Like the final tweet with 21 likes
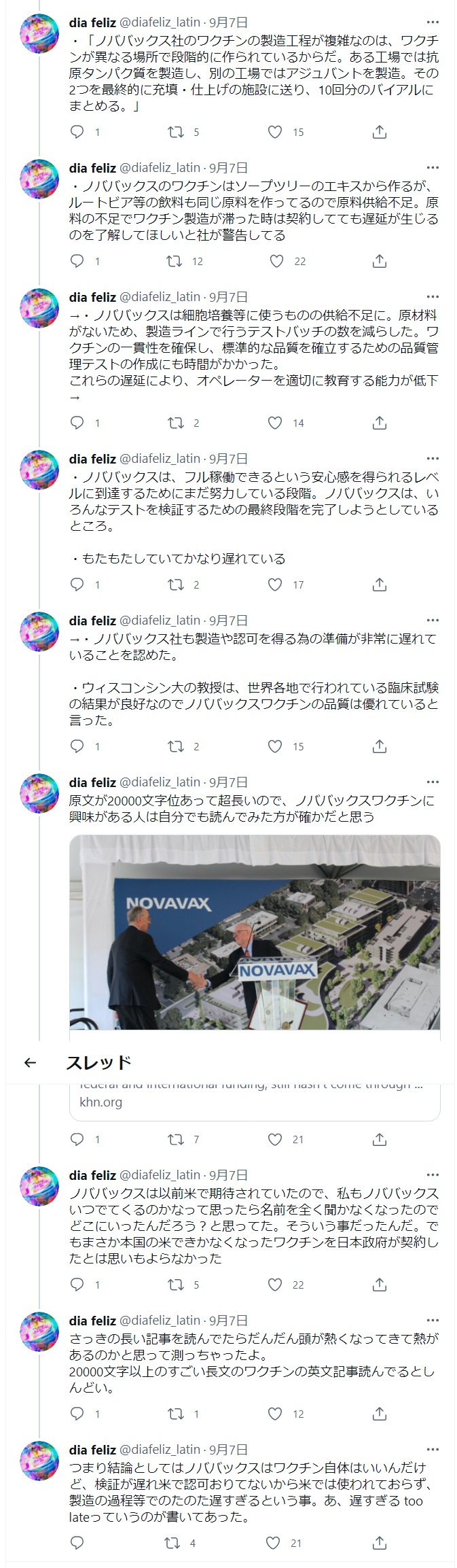Viewport: 457px width, 1568px height. (x=274, y=1543)
